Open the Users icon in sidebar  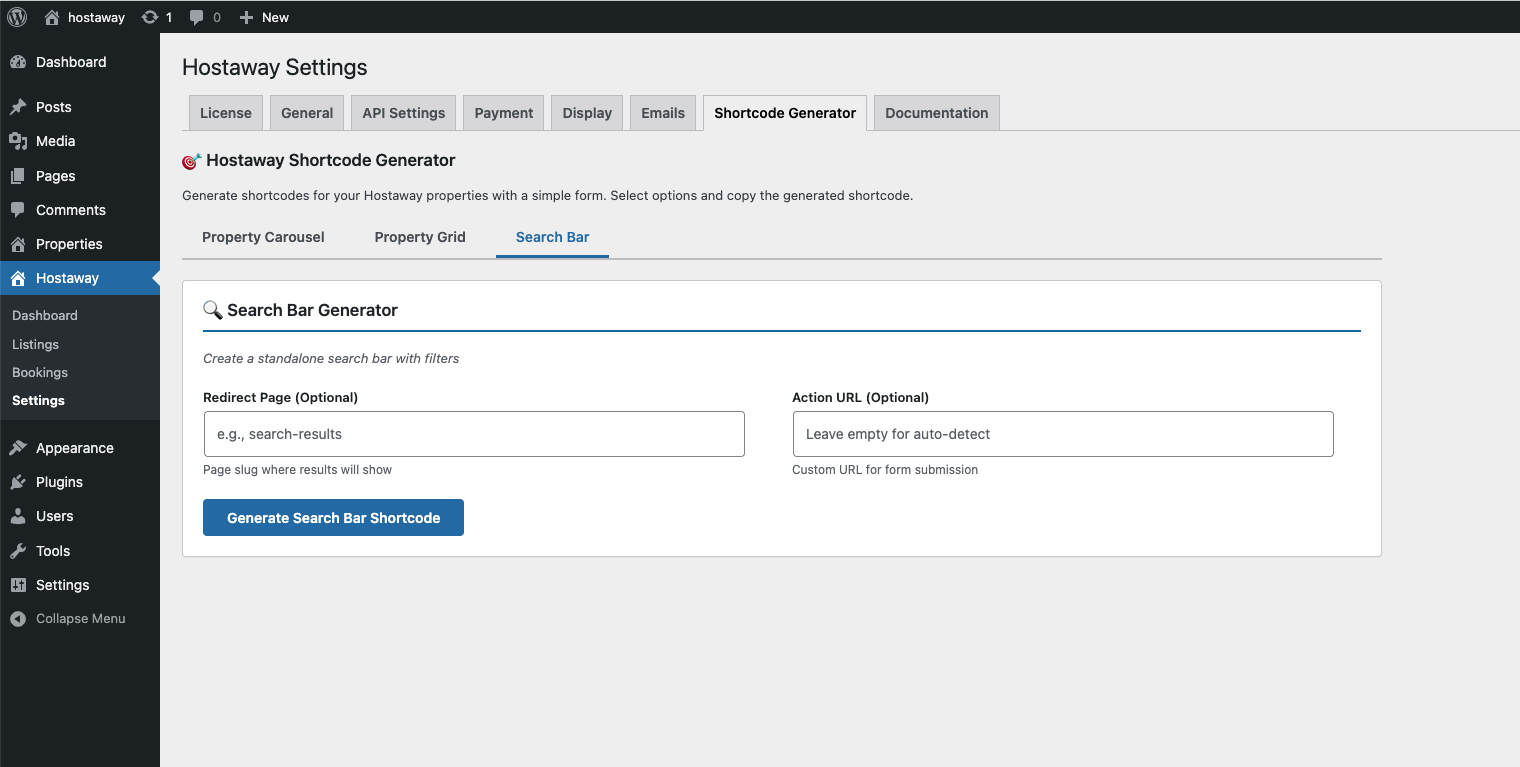click(20, 516)
